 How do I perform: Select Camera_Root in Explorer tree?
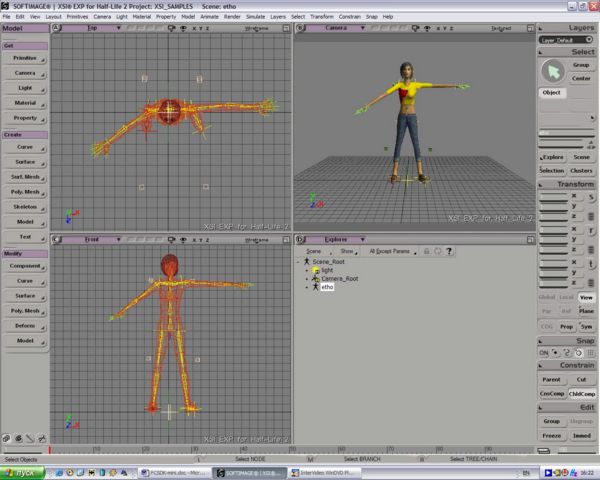click(339, 279)
